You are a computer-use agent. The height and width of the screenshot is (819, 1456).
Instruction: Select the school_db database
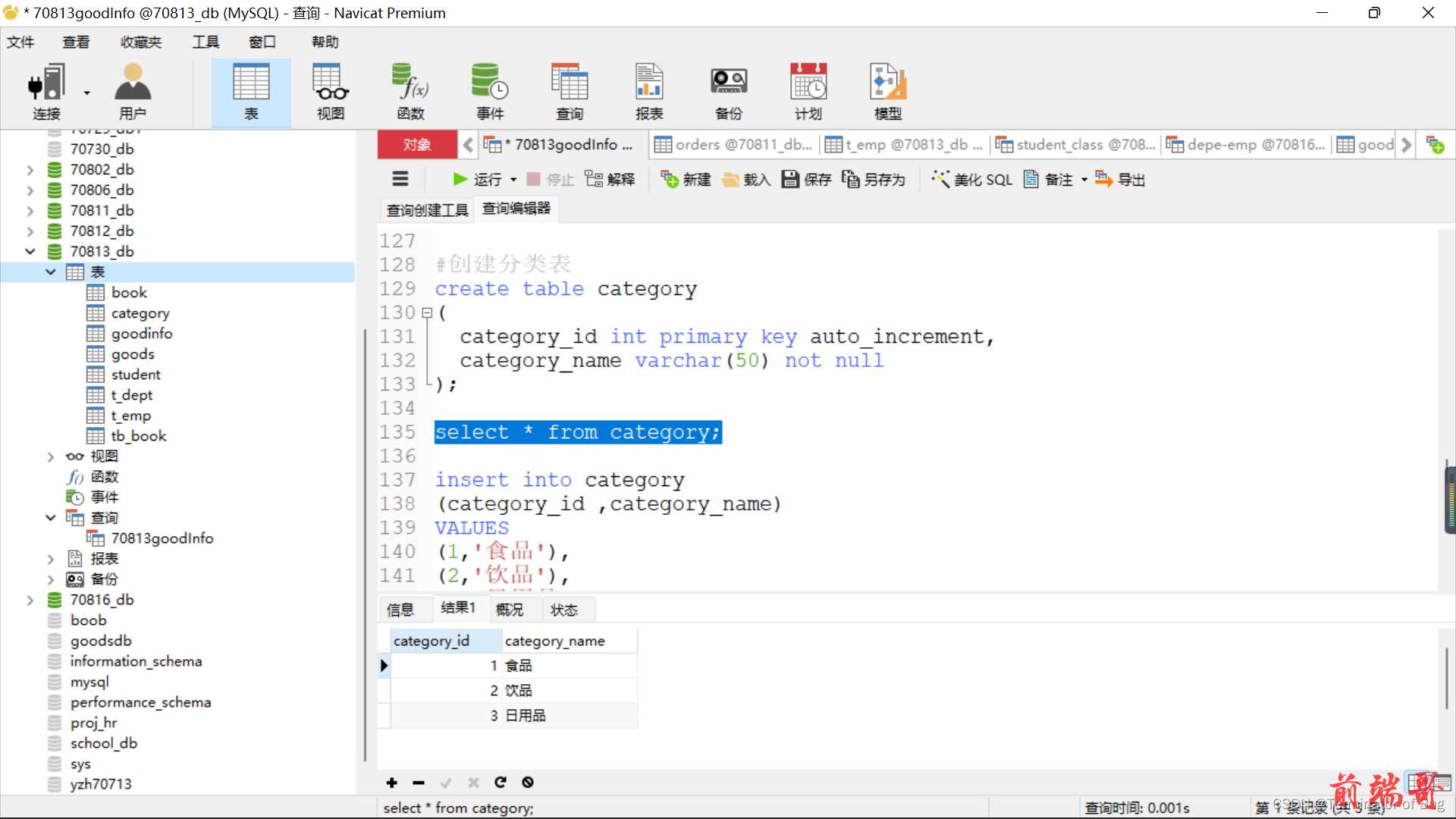(104, 743)
